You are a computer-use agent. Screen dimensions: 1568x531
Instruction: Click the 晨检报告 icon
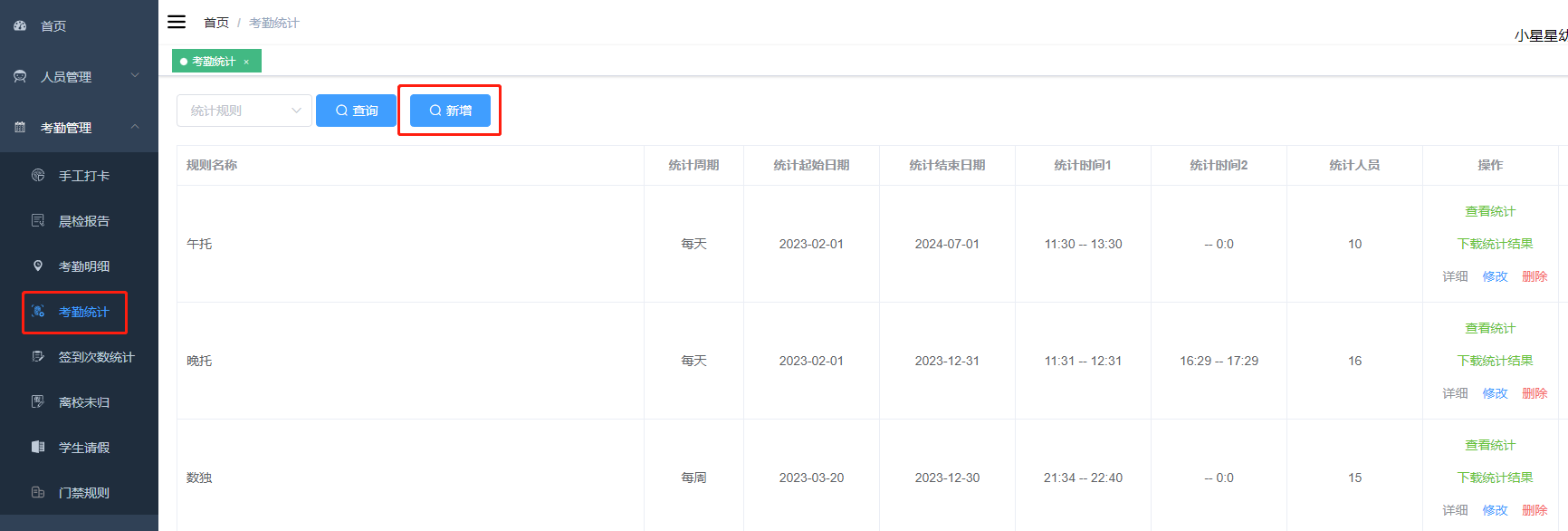(x=38, y=221)
